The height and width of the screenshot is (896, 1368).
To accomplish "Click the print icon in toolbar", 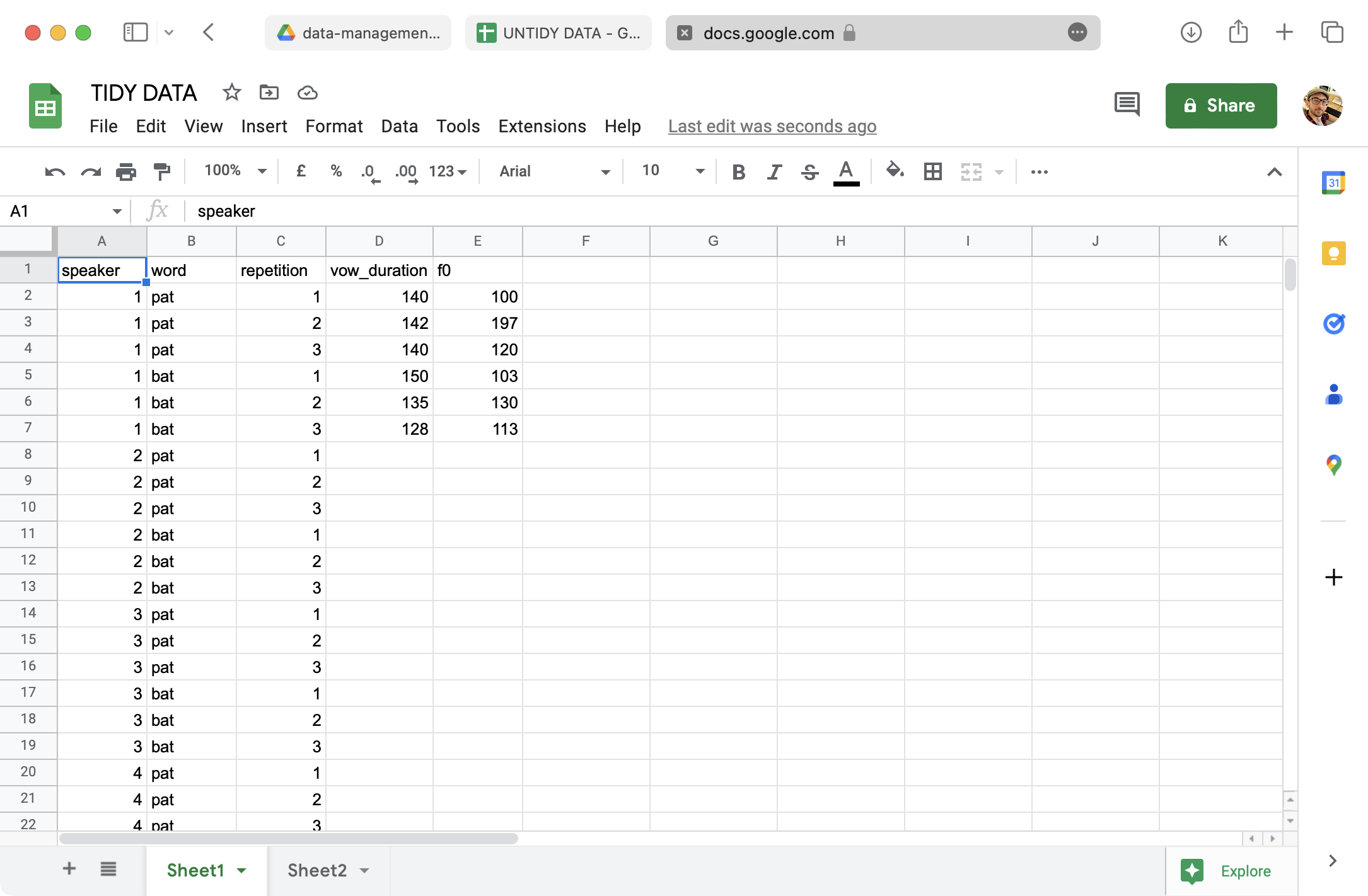I will click(x=126, y=171).
